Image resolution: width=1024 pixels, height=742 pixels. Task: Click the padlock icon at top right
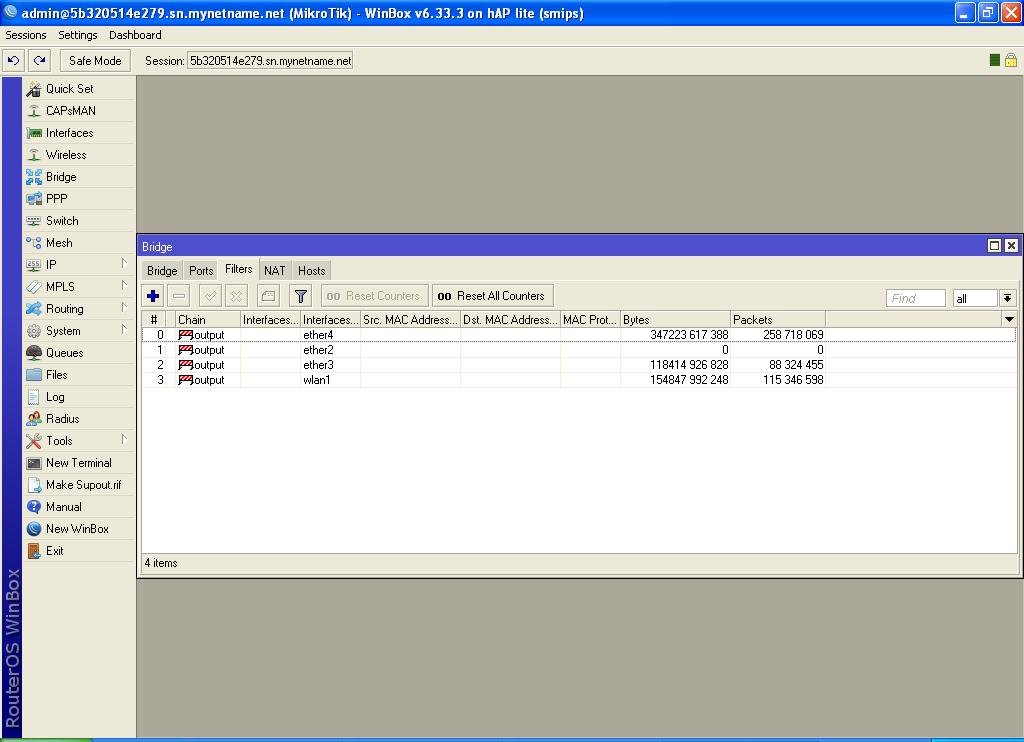click(x=1010, y=60)
